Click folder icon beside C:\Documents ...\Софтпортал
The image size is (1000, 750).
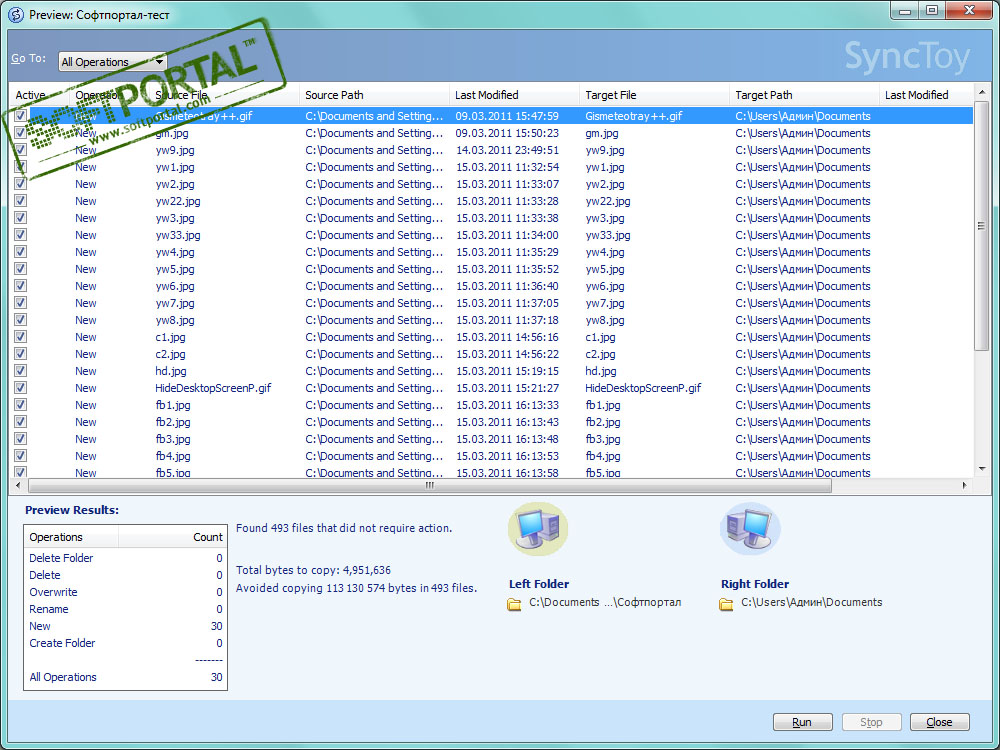(x=514, y=604)
